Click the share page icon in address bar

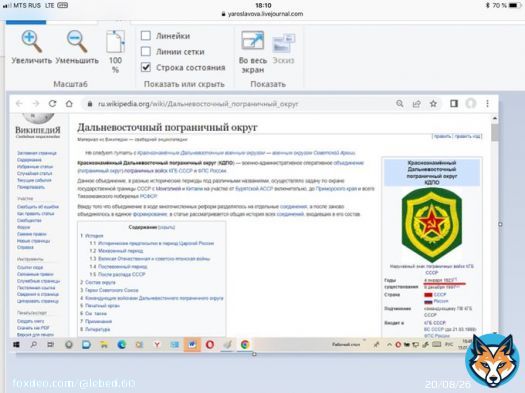417,104
